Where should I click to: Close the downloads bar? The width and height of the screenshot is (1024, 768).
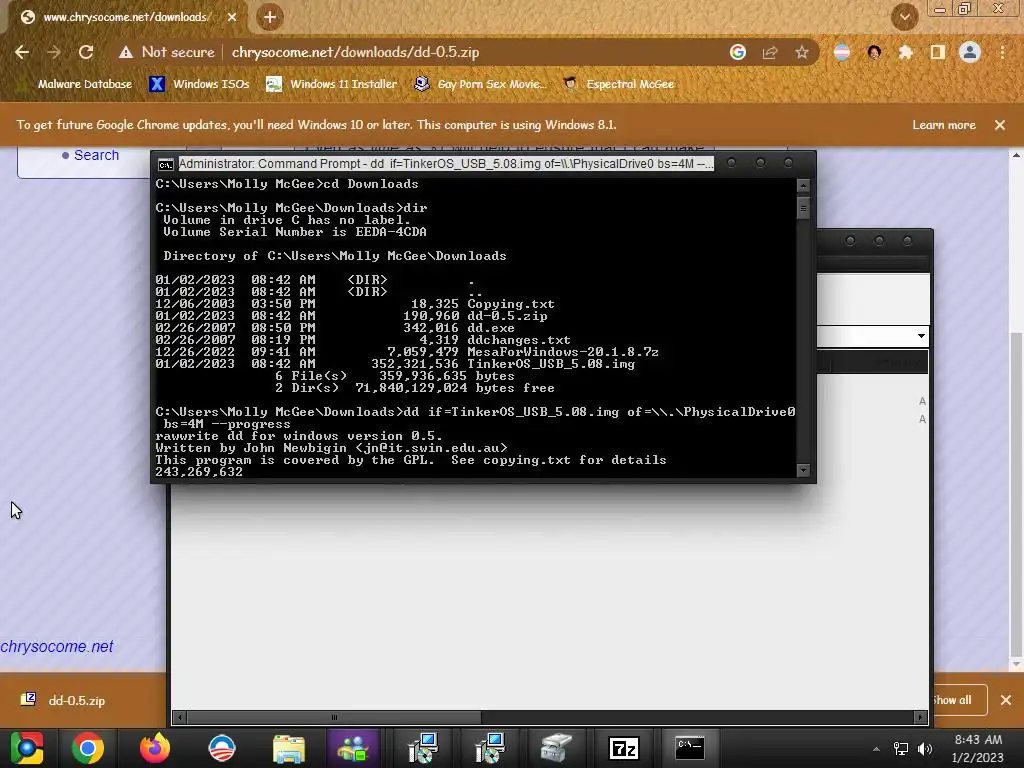pyautogui.click(x=1006, y=700)
